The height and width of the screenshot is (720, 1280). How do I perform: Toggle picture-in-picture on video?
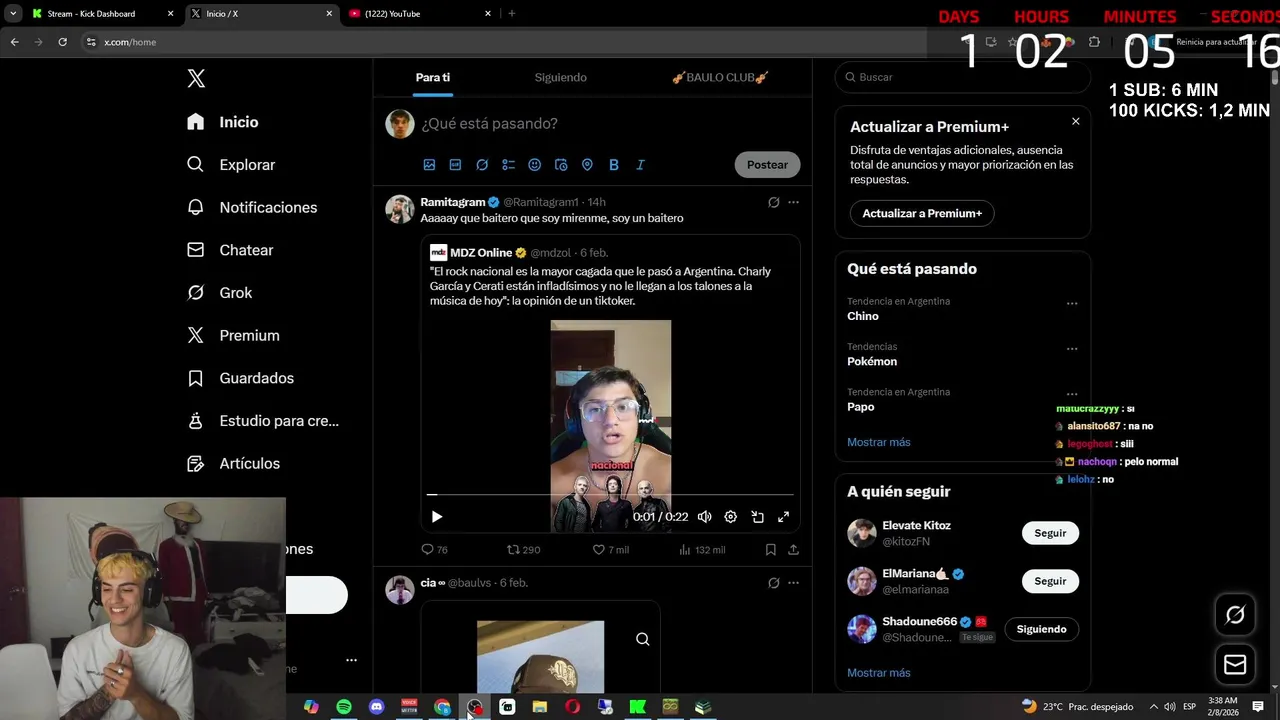click(757, 517)
